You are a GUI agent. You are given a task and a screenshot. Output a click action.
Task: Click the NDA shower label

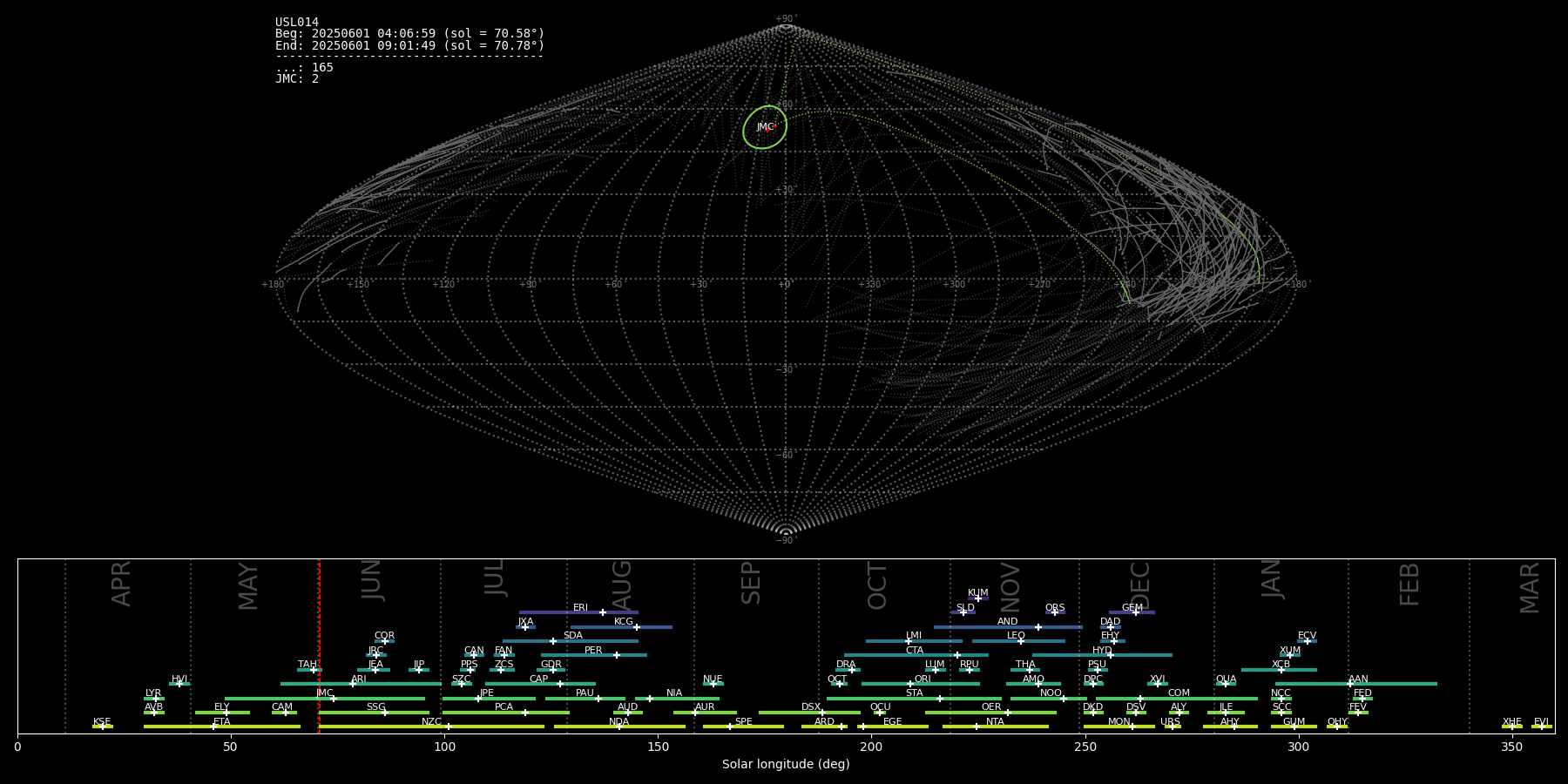click(x=618, y=722)
